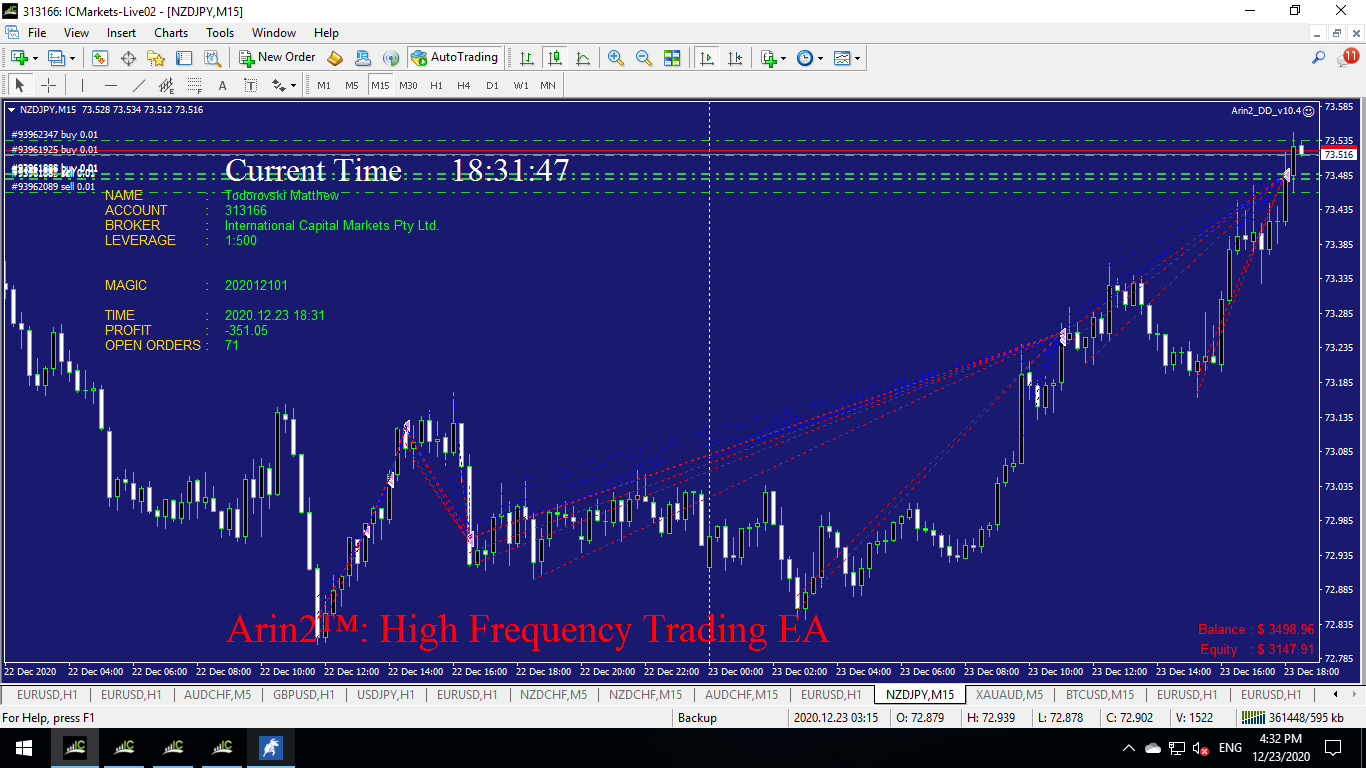Screen dimensions: 1366x768
Task: Open the Windows Start menu
Action: 23,748
